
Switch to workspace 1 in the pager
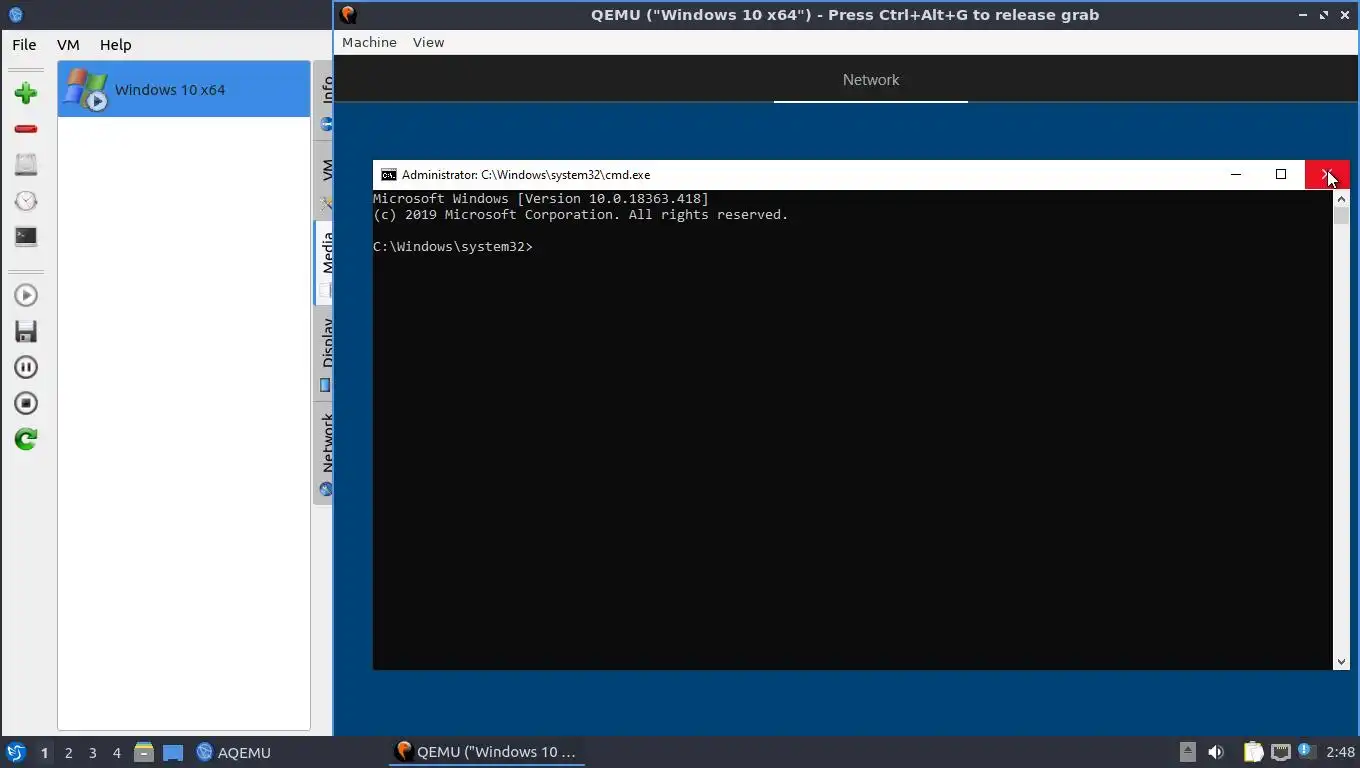click(44, 753)
